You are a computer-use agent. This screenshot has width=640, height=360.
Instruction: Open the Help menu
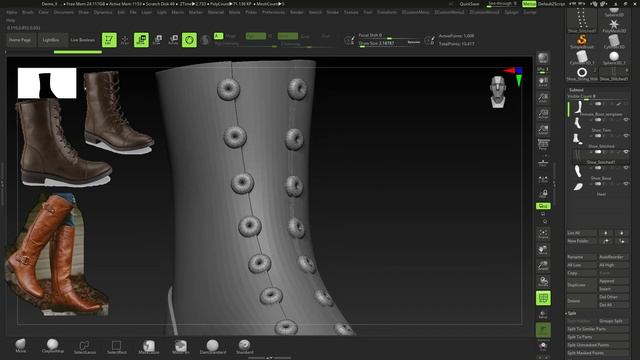(10, 20)
